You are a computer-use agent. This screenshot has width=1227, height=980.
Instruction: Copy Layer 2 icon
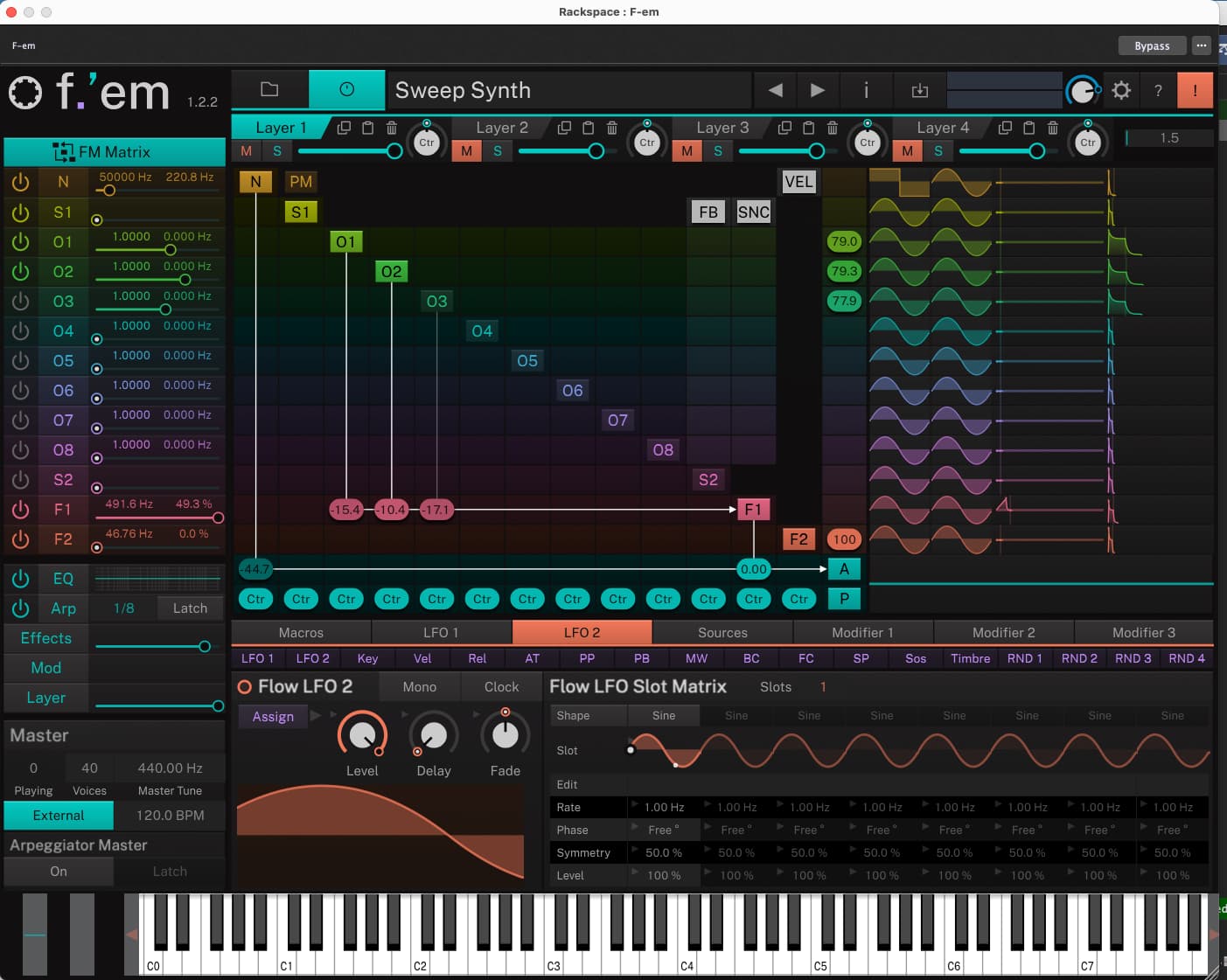(x=564, y=128)
